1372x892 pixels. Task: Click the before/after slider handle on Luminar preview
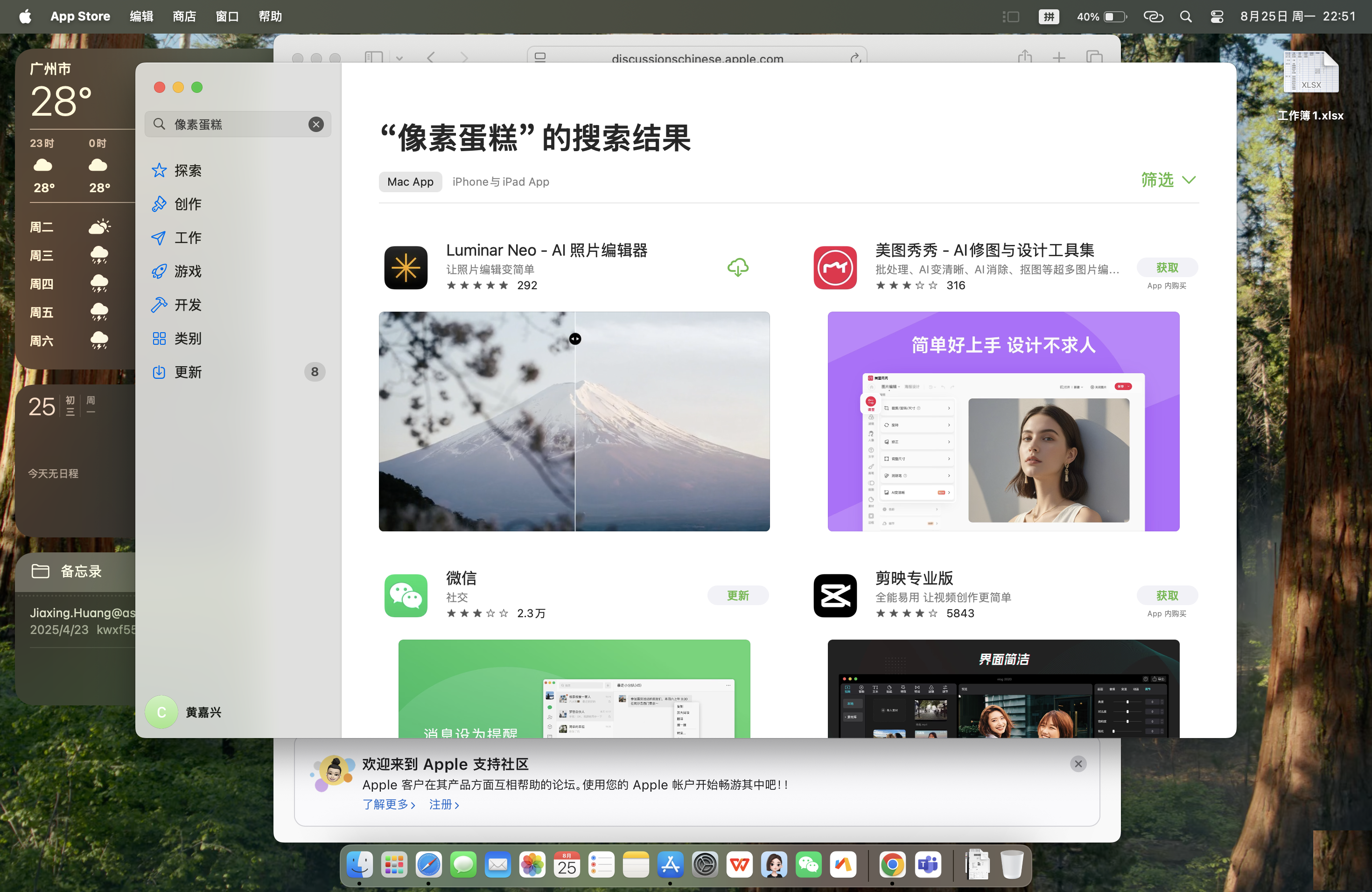click(x=575, y=339)
